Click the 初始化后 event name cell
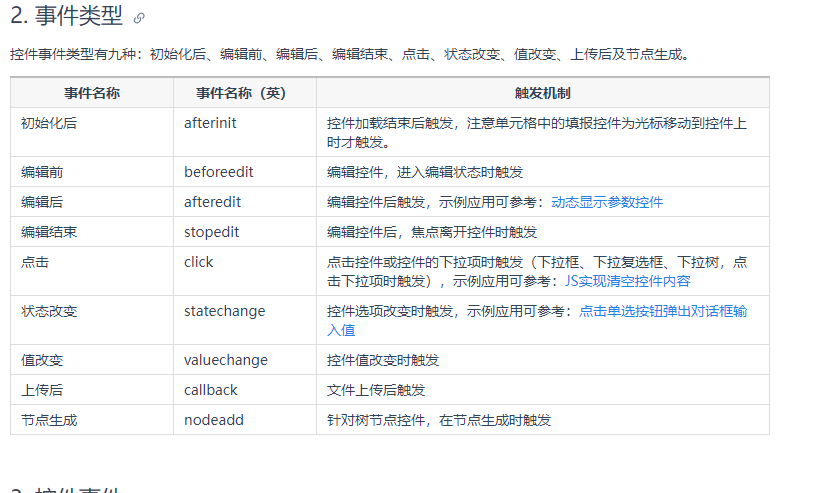Viewport: 824px width, 493px height. click(92, 132)
